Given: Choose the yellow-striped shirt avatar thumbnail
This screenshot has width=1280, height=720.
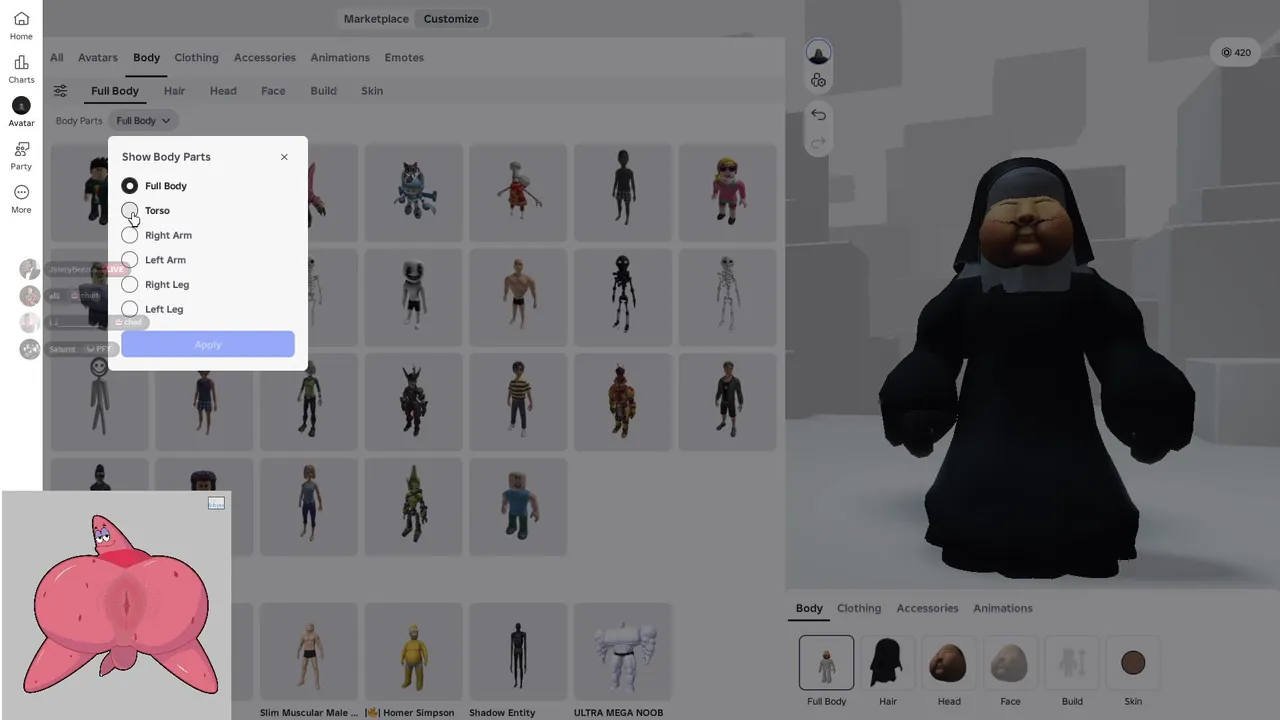Looking at the screenshot, I should pyautogui.click(x=517, y=401).
